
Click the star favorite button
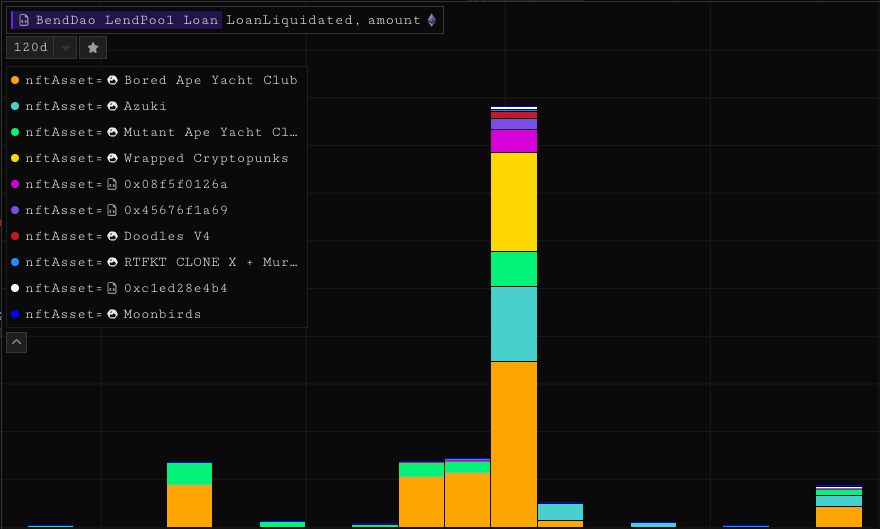93,48
